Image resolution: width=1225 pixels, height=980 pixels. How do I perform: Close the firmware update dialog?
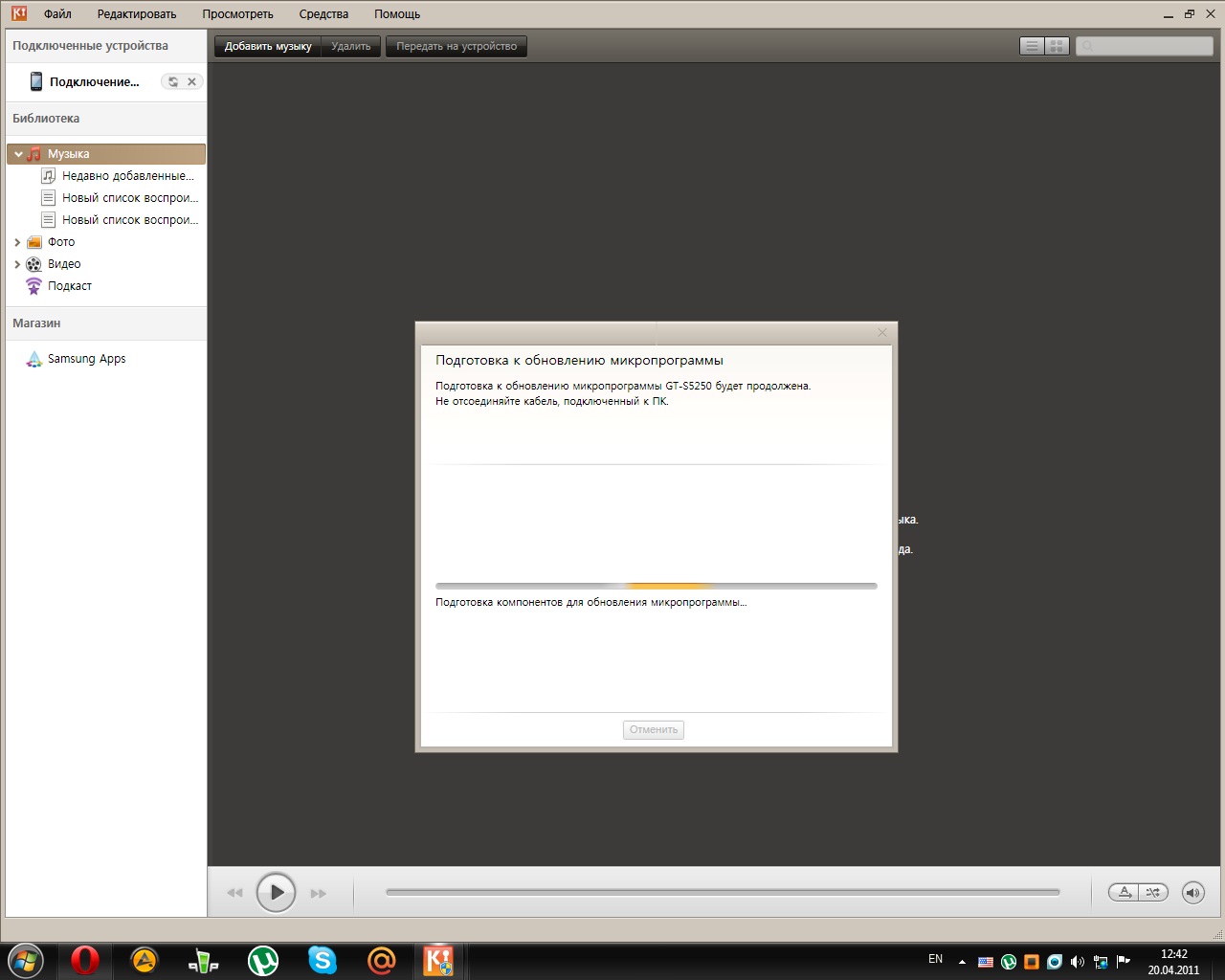tap(882, 332)
